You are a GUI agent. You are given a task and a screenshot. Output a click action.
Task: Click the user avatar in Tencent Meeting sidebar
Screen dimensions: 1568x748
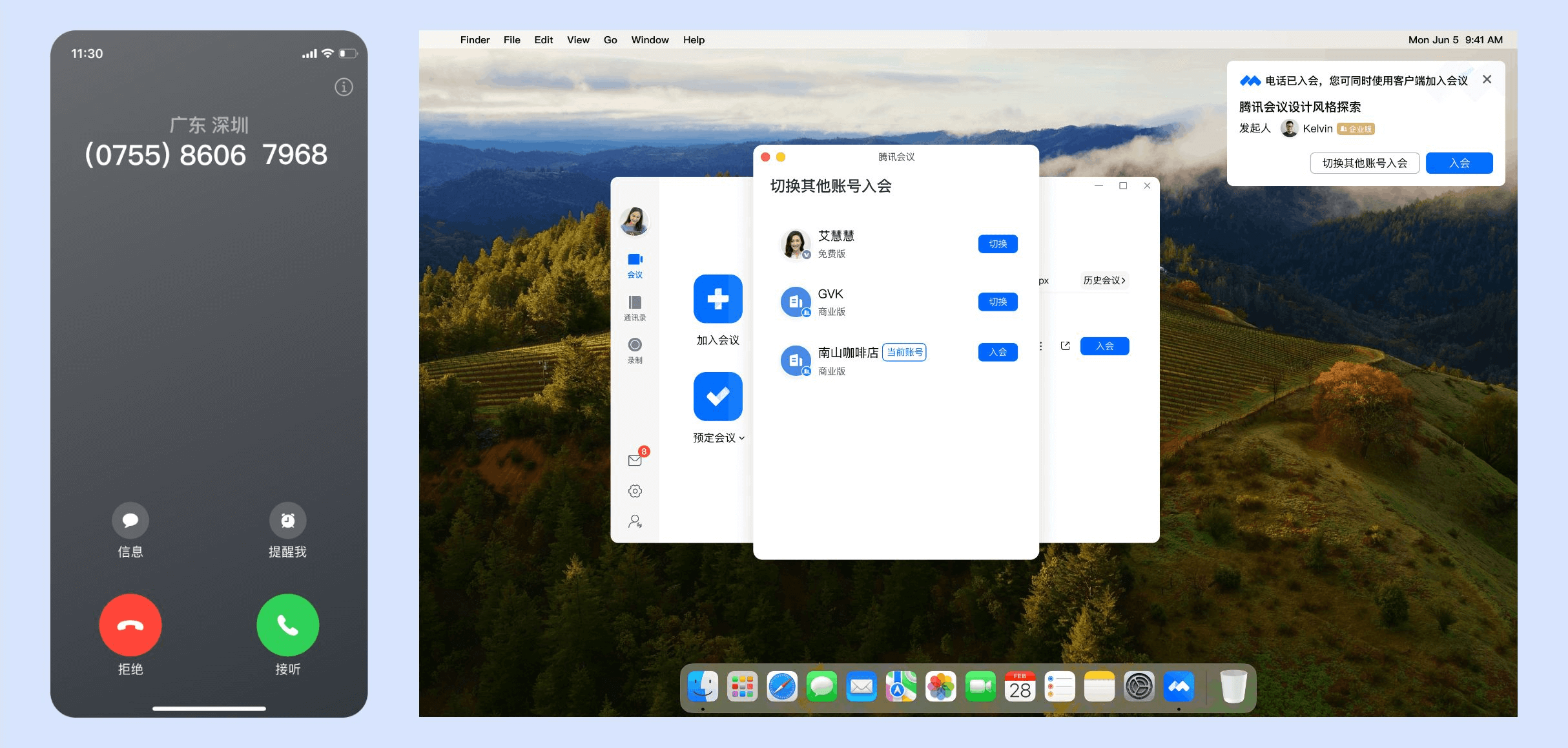click(634, 221)
